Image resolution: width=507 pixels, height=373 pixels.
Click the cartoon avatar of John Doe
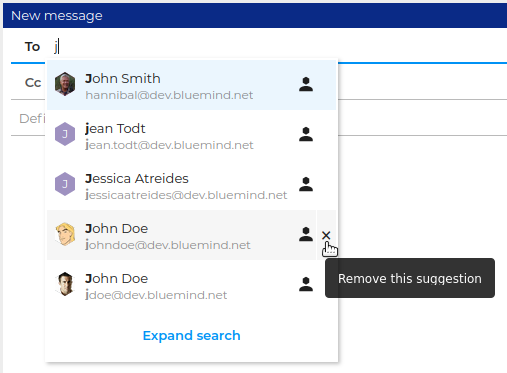click(x=65, y=234)
